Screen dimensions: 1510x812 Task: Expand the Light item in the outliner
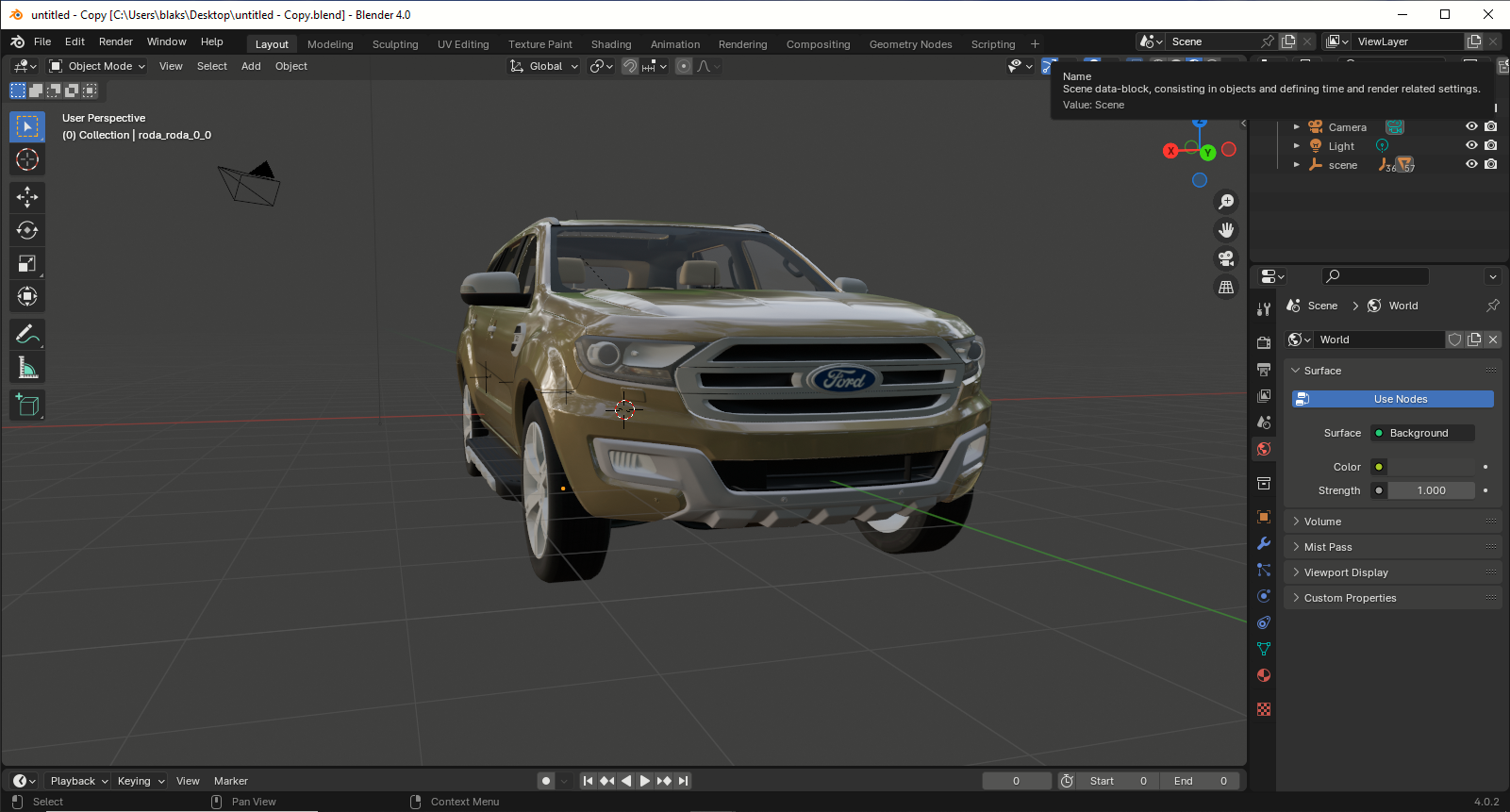[1297, 145]
